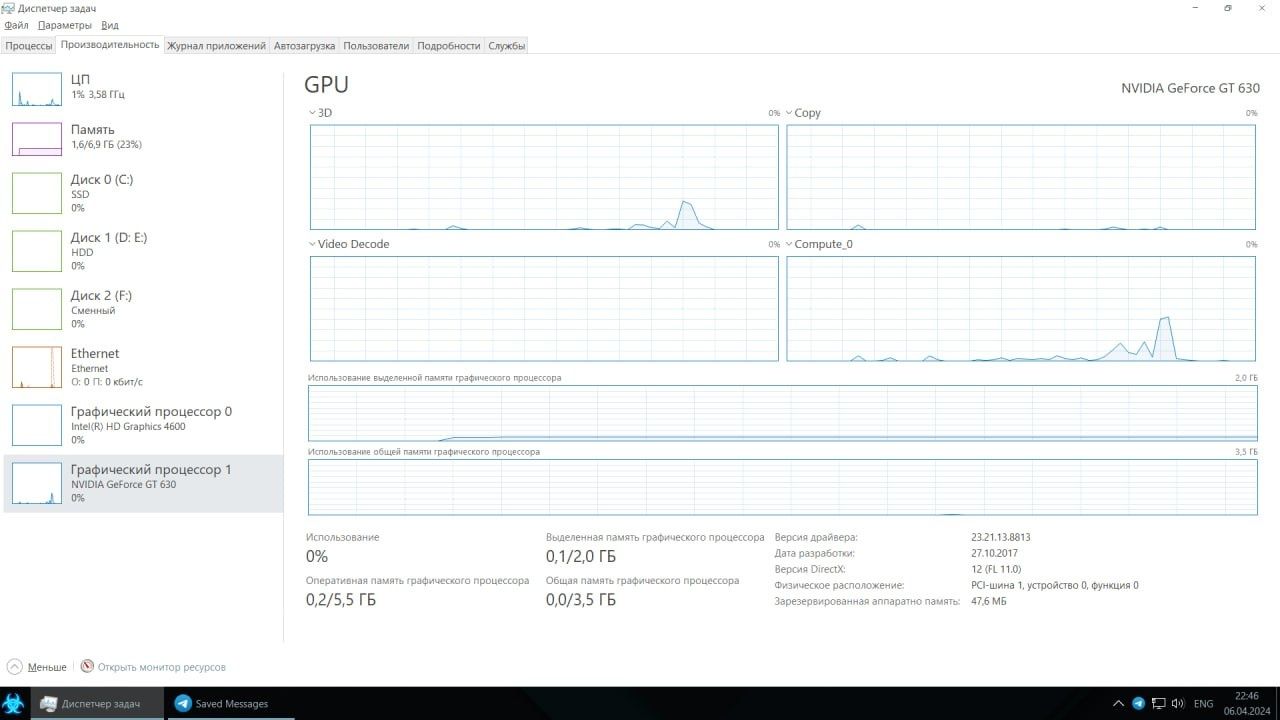Show hidden tray icons chevron
The image size is (1280, 720).
pyautogui.click(x=1118, y=703)
